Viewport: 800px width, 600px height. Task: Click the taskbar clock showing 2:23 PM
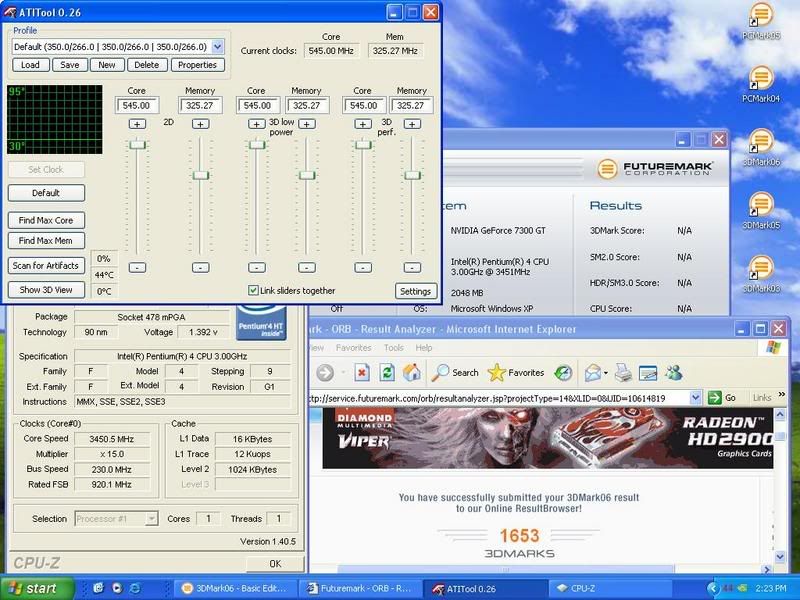coord(770,588)
